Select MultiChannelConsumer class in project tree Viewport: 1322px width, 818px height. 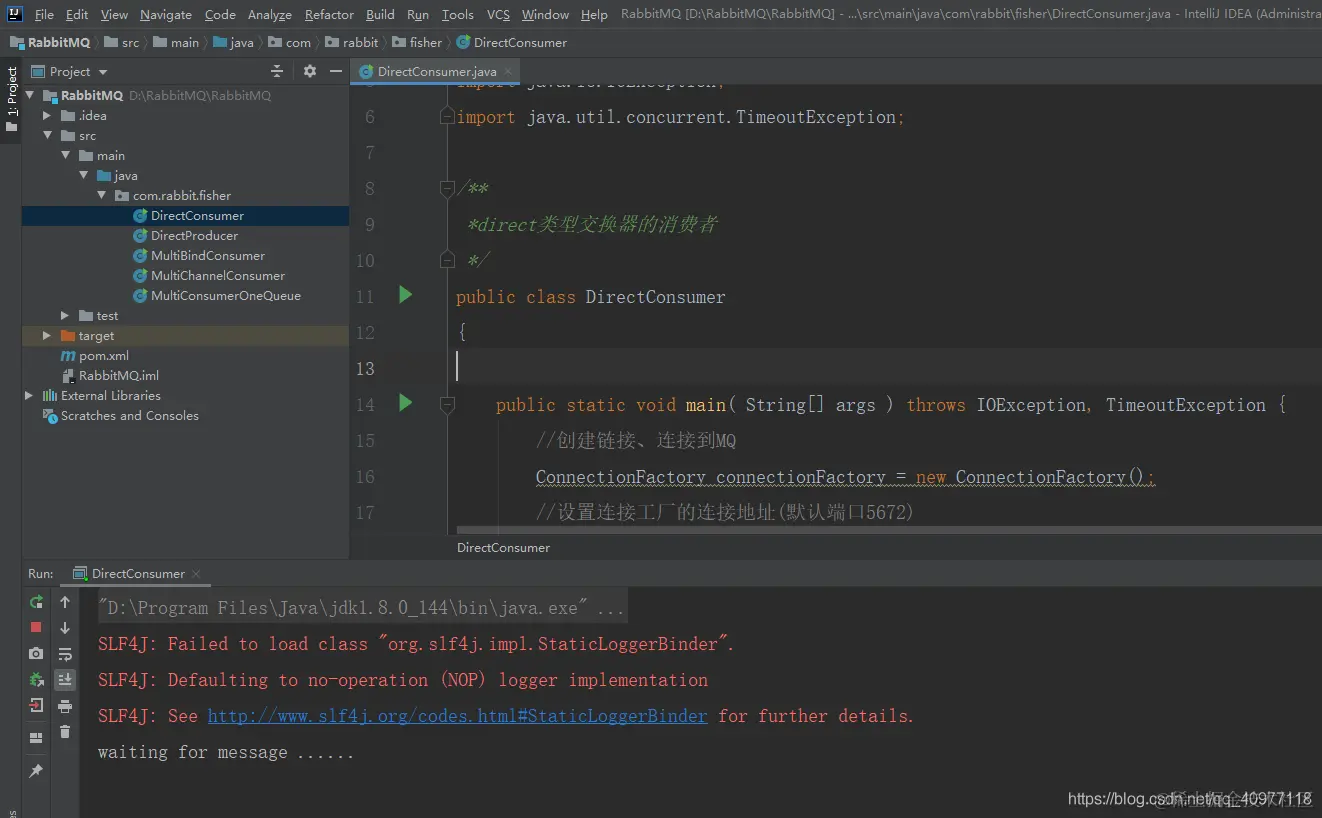[217, 276]
